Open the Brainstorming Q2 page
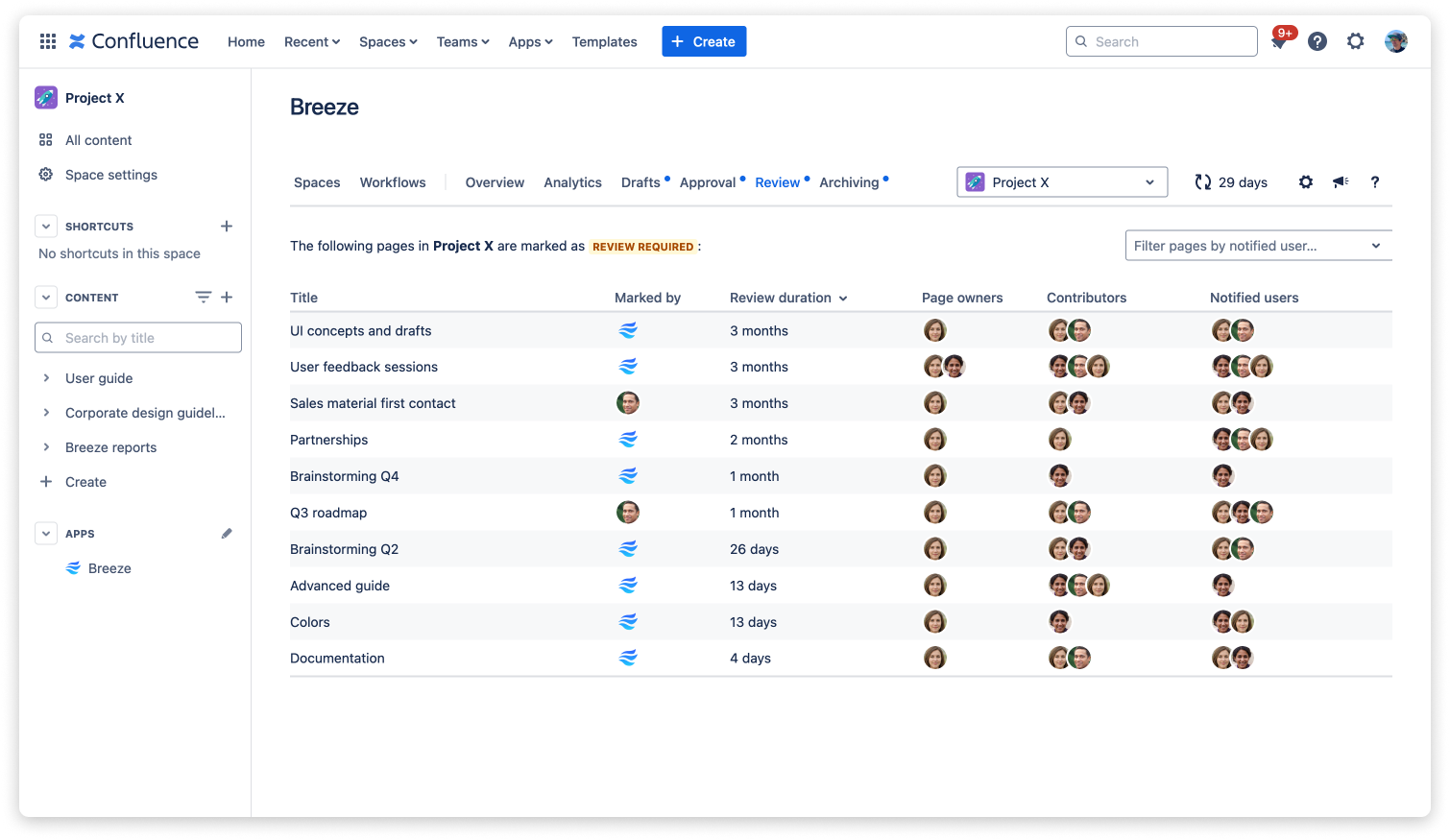The width and height of the screenshot is (1450, 840). 344,549
